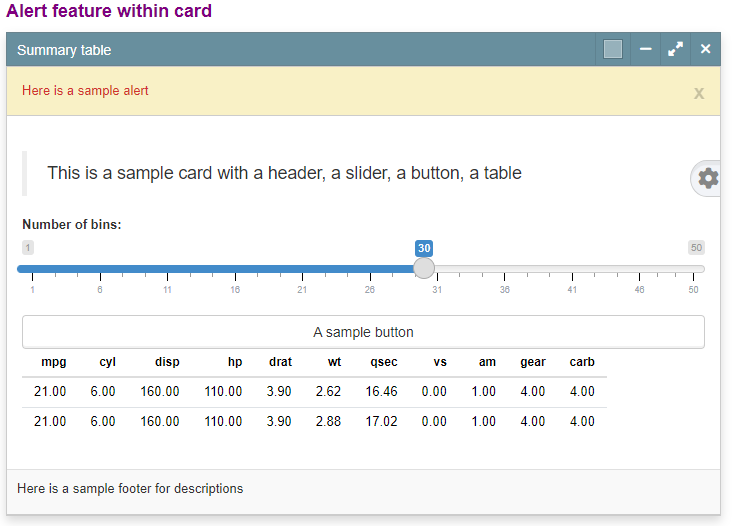732x526 pixels.
Task: Click the slider track near tick 11
Action: (x=168, y=269)
